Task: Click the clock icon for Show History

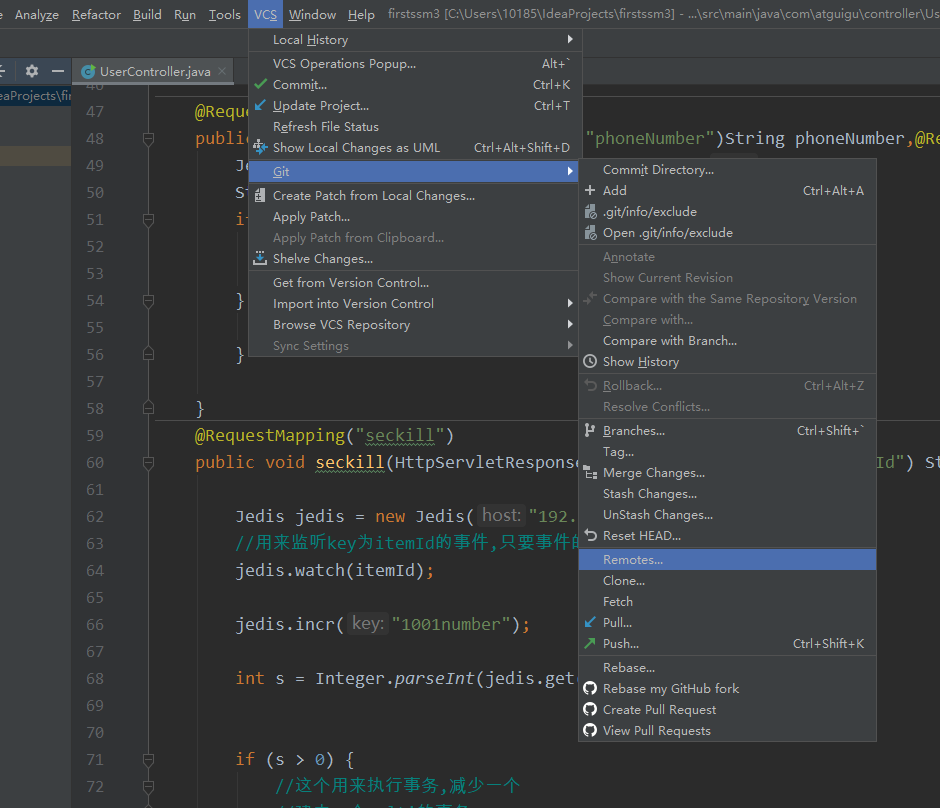Action: pos(590,362)
